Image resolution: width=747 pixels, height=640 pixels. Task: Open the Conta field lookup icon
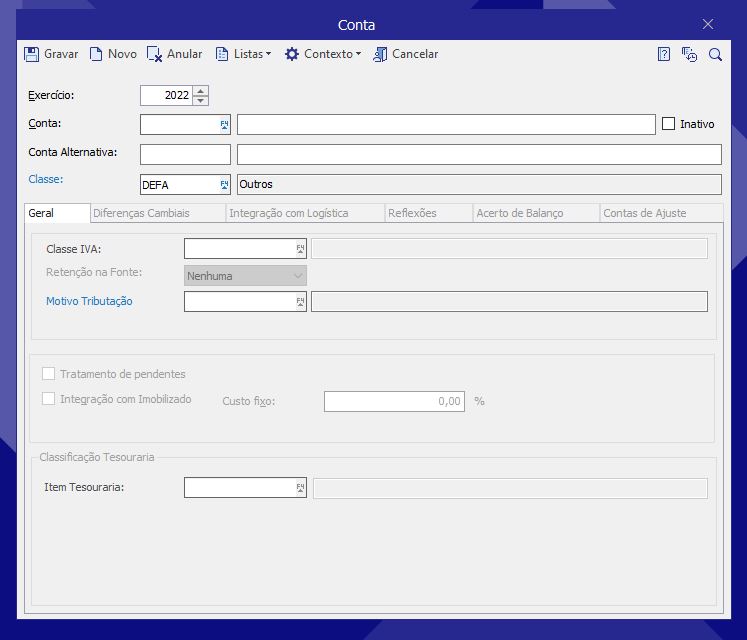coord(224,125)
